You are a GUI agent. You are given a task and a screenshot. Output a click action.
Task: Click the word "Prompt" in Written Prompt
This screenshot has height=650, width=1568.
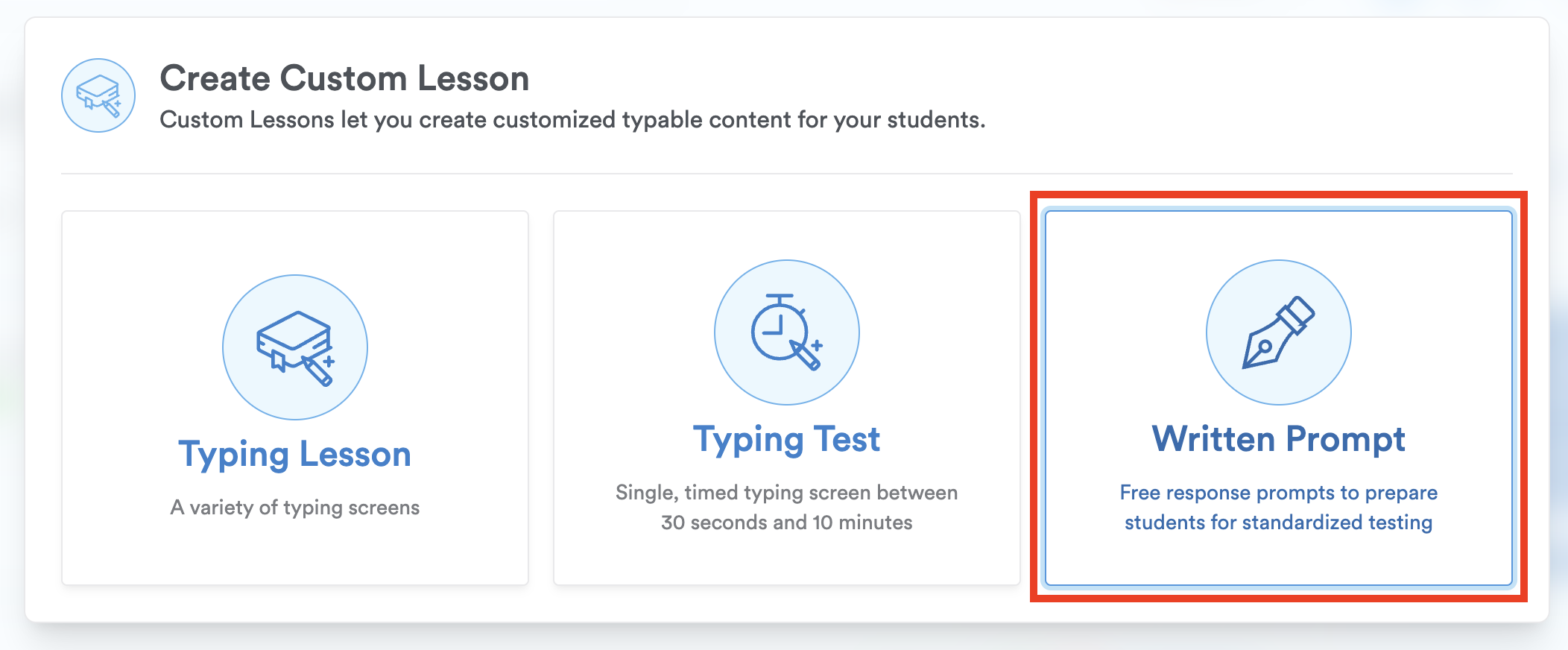[x=1345, y=440]
